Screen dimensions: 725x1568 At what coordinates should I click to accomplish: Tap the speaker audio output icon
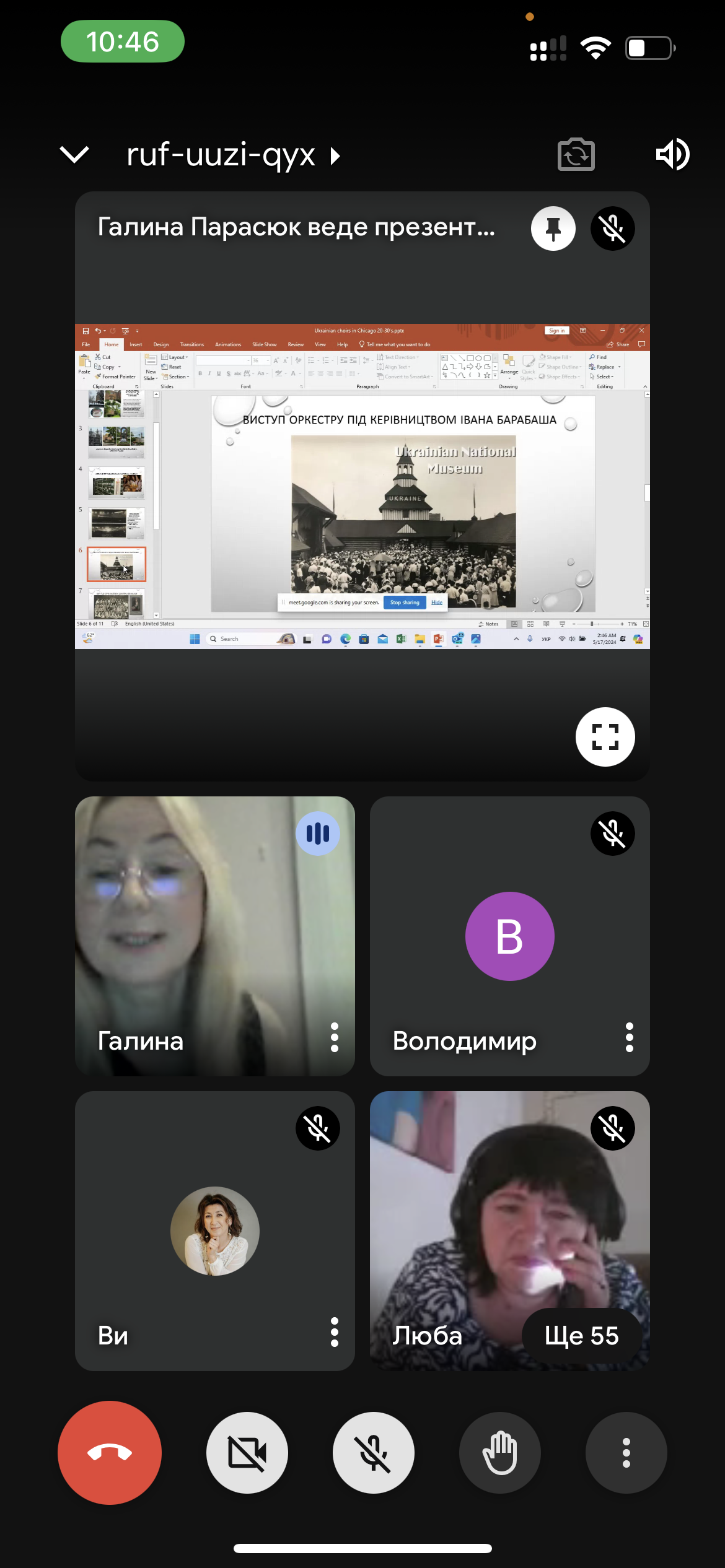coord(672,155)
